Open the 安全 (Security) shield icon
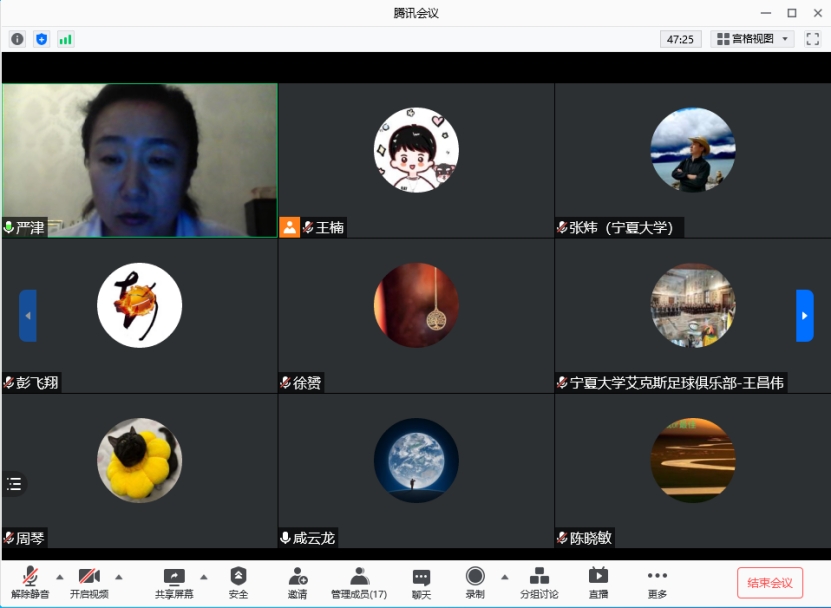 click(x=238, y=581)
